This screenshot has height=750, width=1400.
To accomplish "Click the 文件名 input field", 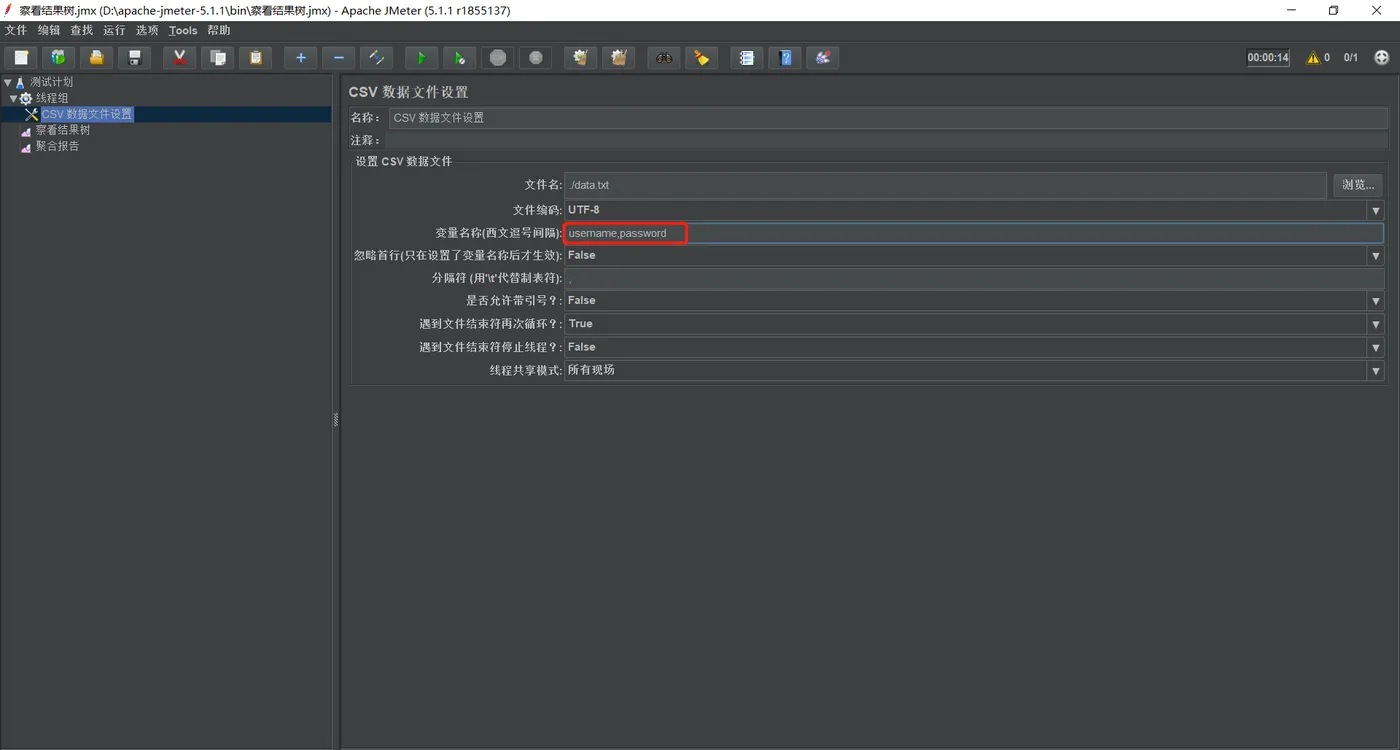I will [945, 185].
